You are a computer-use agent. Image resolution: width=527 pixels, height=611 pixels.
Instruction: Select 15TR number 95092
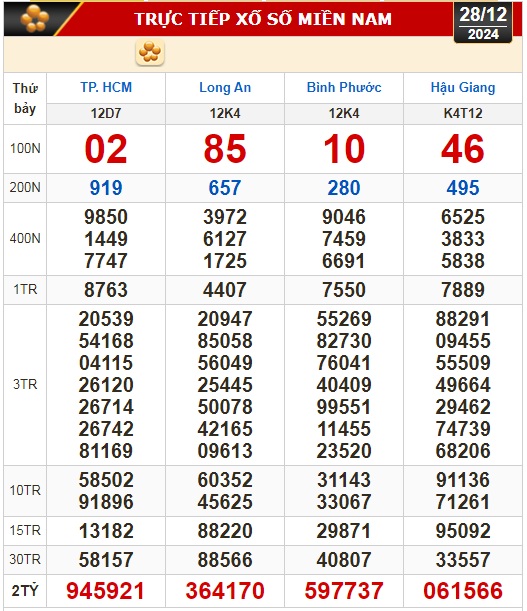[x=463, y=531]
